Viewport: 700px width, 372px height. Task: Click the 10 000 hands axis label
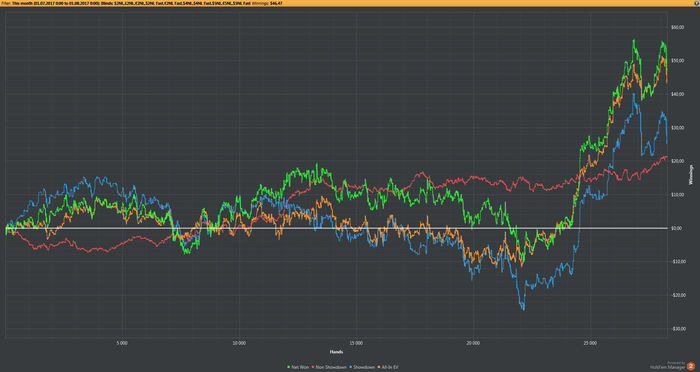[x=239, y=343]
